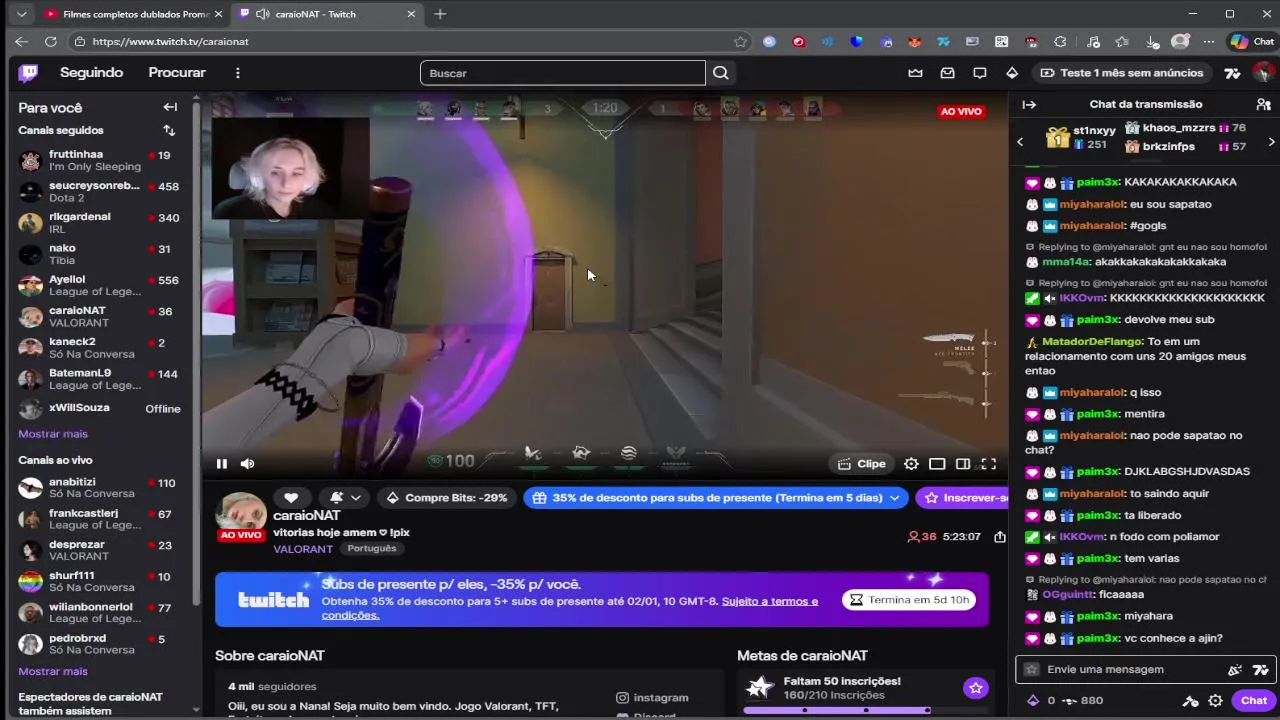Image resolution: width=1280 pixels, height=720 pixels.
Task: Click the Português language tag
Action: click(x=372, y=549)
